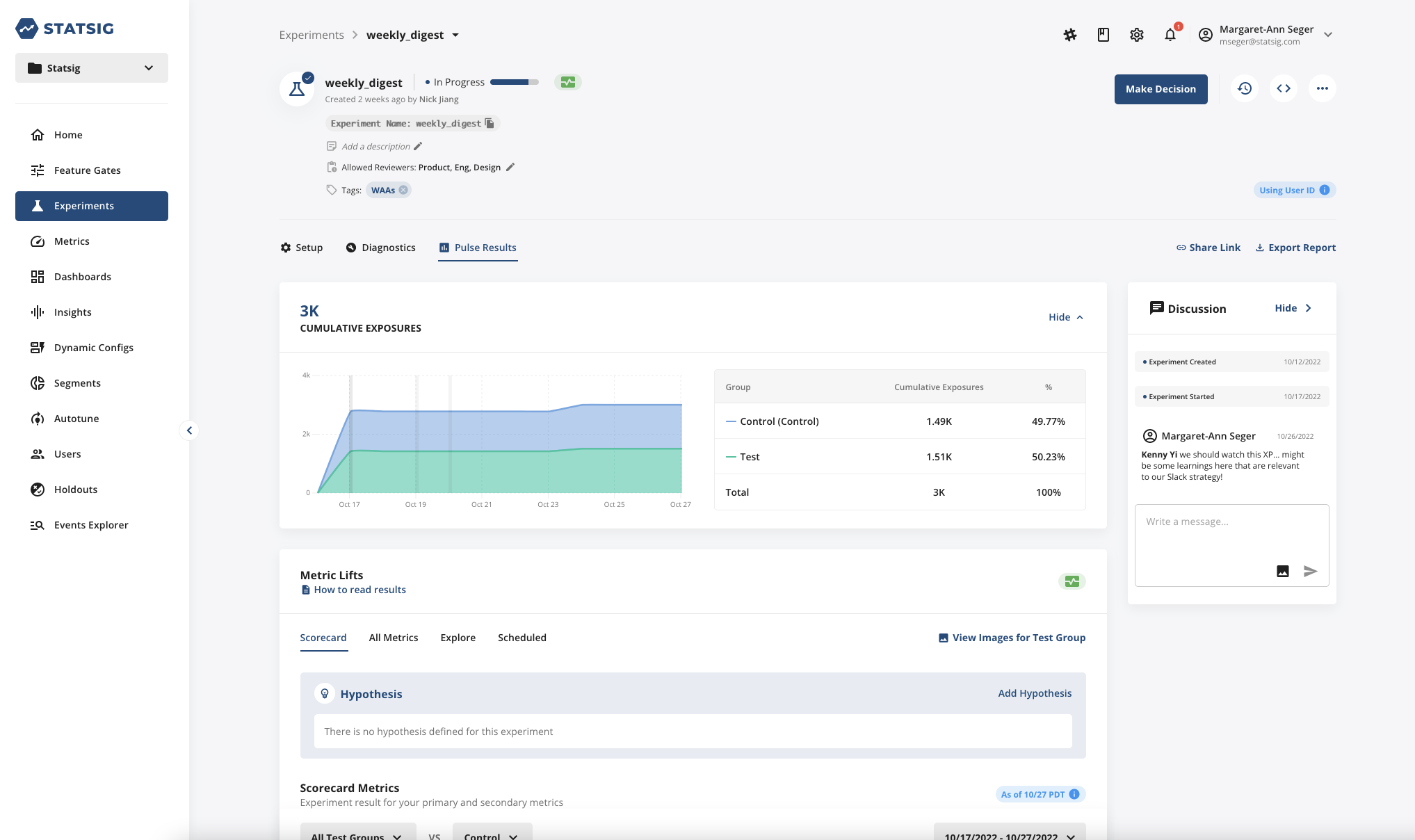The width and height of the screenshot is (1415, 840).
Task: Expand the weekly_digest breadcrumb dropdown
Action: (x=455, y=35)
